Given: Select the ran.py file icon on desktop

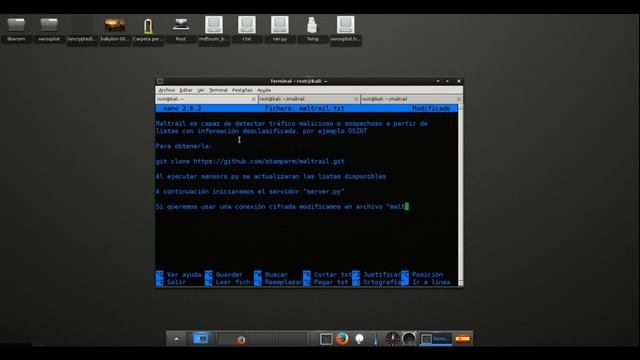Looking at the screenshot, I should pos(280,29).
